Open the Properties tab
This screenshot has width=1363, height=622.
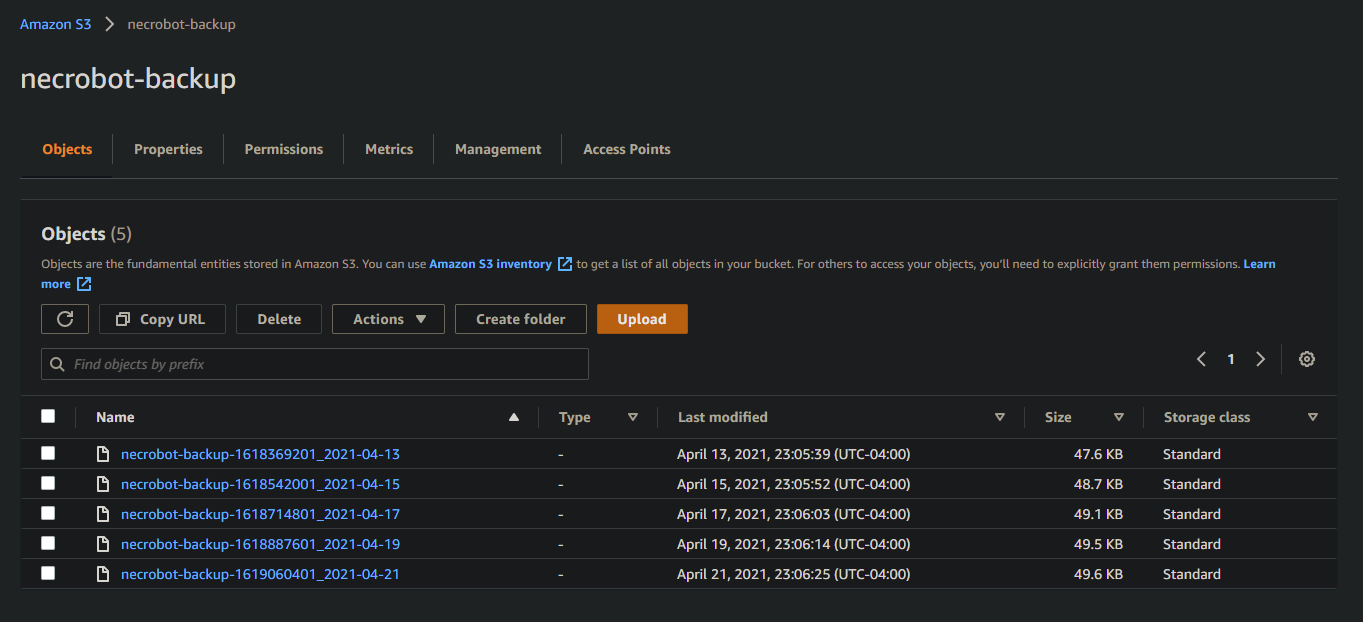[x=168, y=149]
